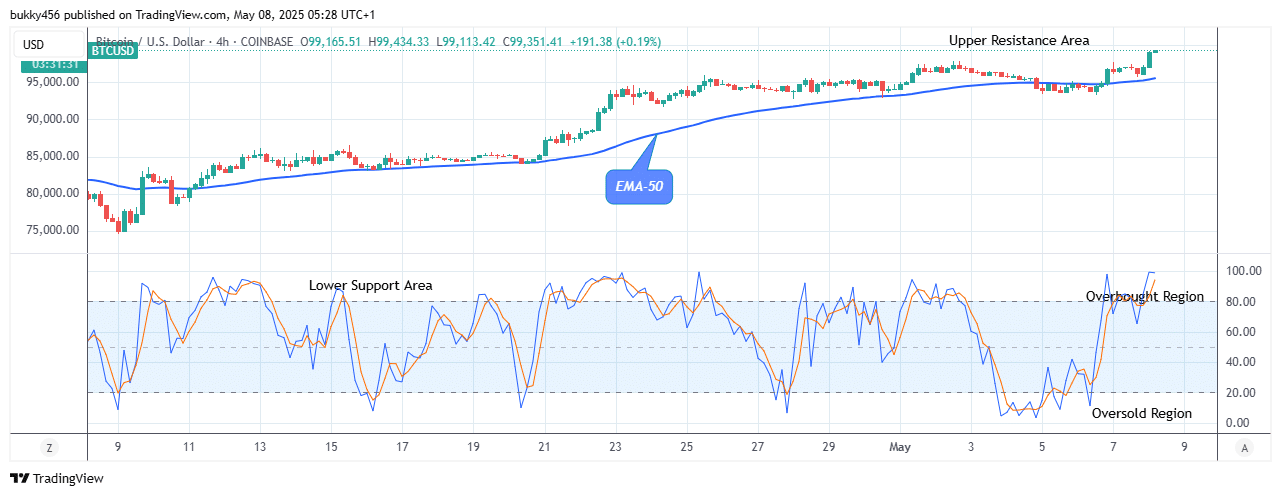Screen dimensions: 1281x496
Task: Click the H99,434.33 high value
Action: point(399,41)
